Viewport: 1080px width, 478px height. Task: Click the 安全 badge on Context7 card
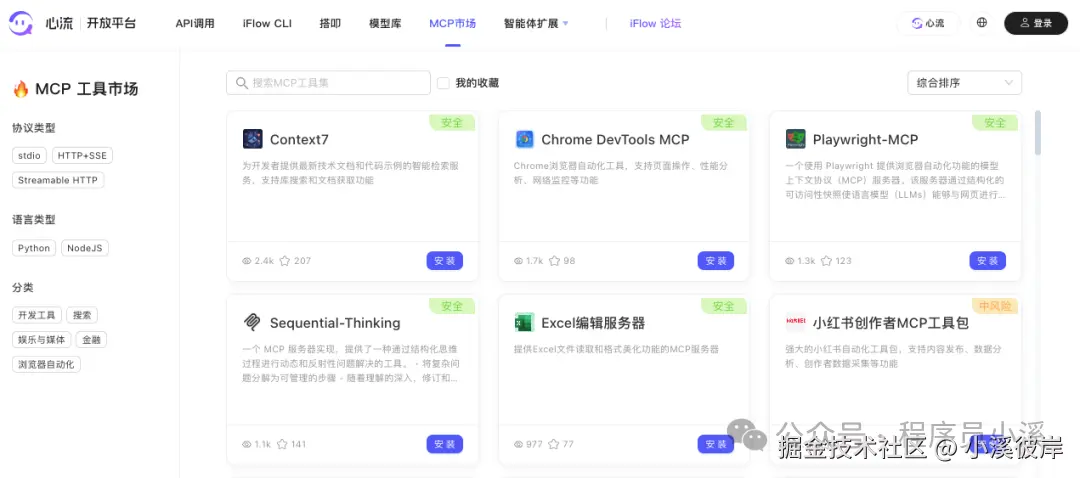click(x=453, y=123)
